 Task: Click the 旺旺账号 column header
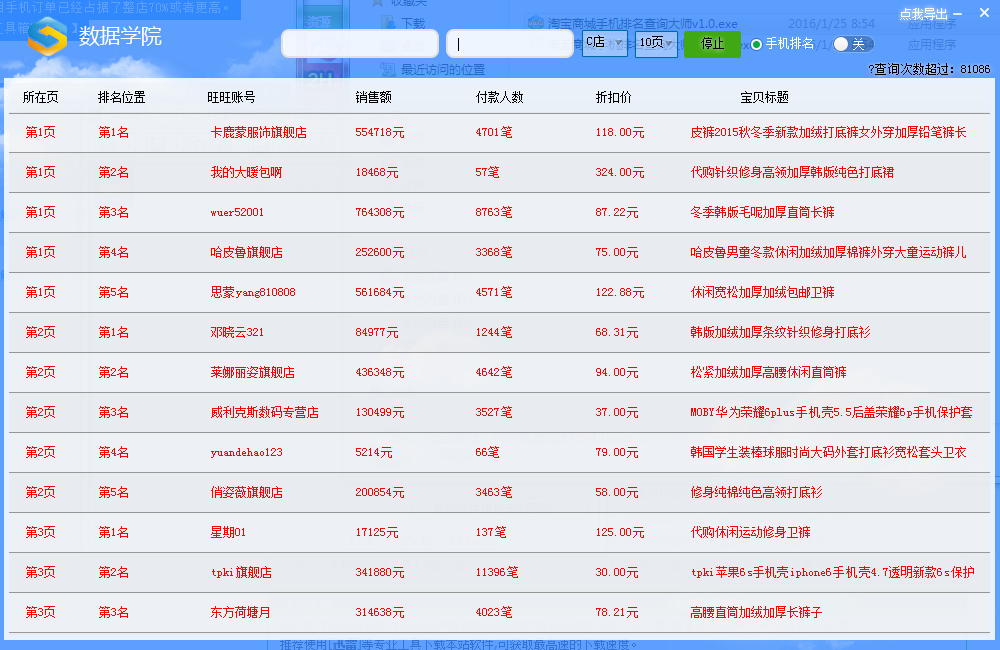pos(231,97)
